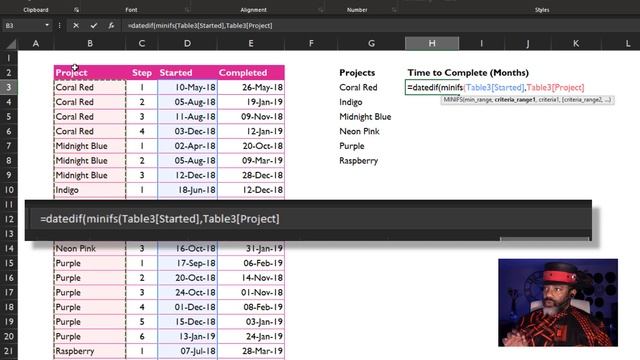Click into the formula bar text

tap(200, 25)
